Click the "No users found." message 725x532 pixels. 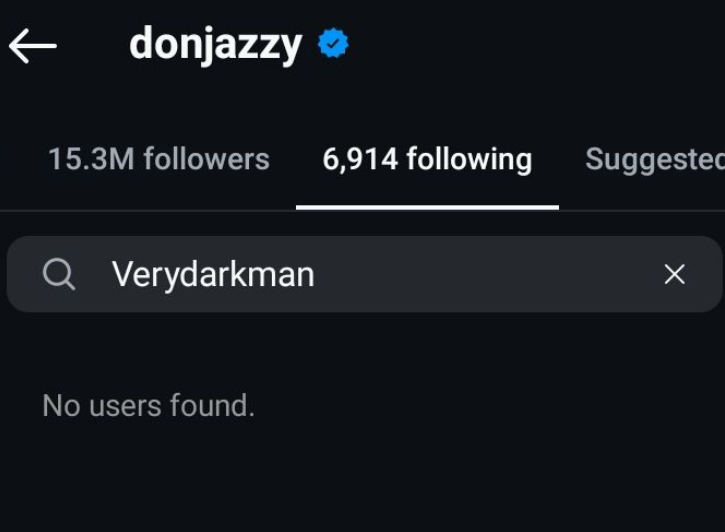(148, 405)
